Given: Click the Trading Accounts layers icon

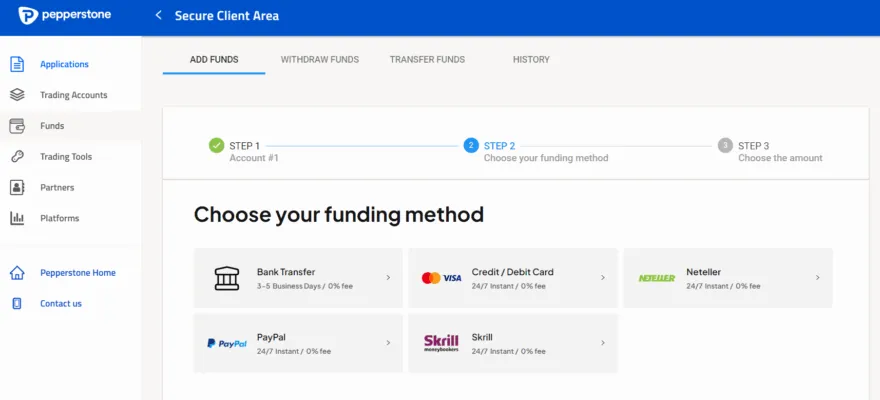Looking at the screenshot, I should tap(17, 95).
